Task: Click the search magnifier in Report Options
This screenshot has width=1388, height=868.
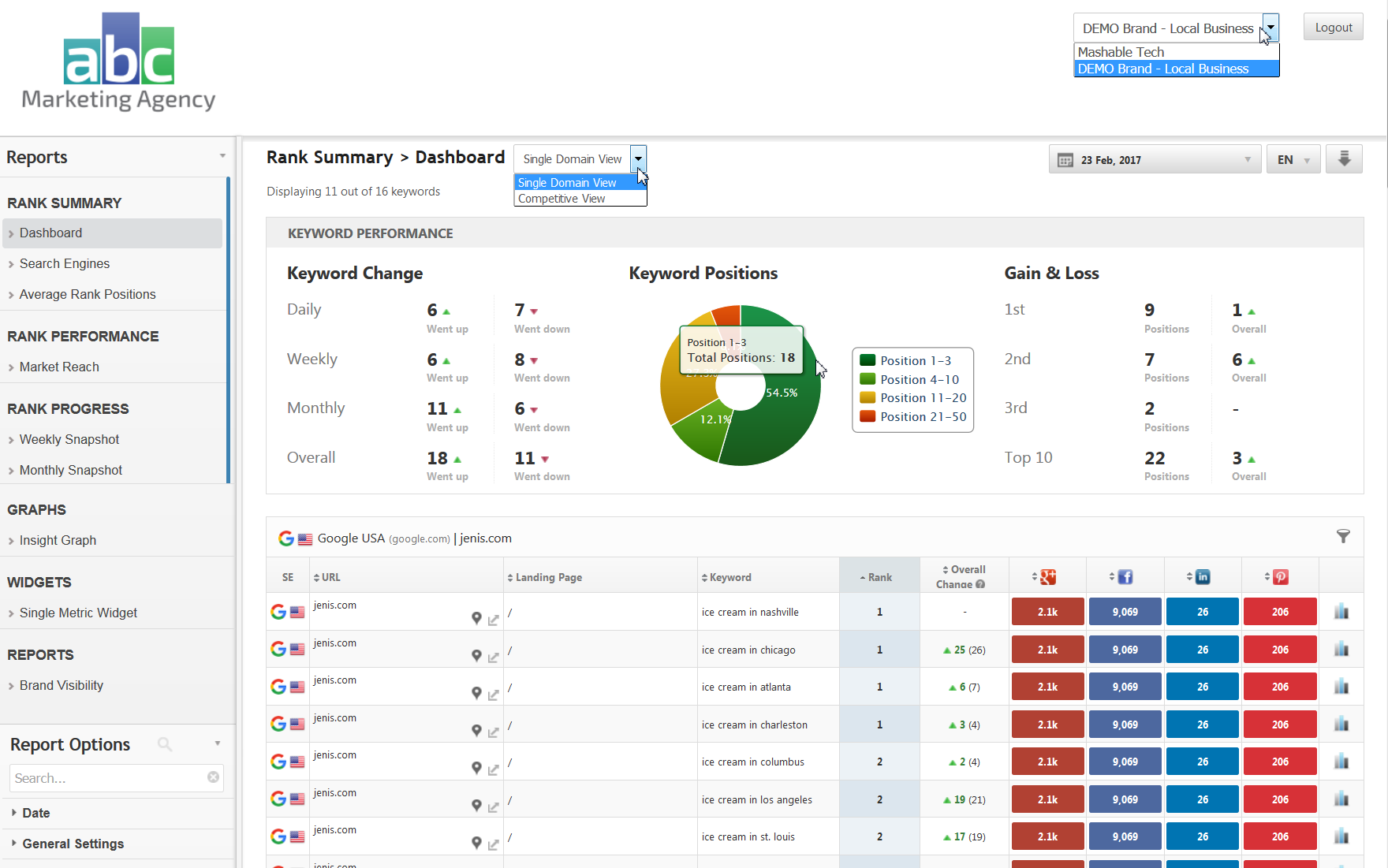Action: point(164,744)
